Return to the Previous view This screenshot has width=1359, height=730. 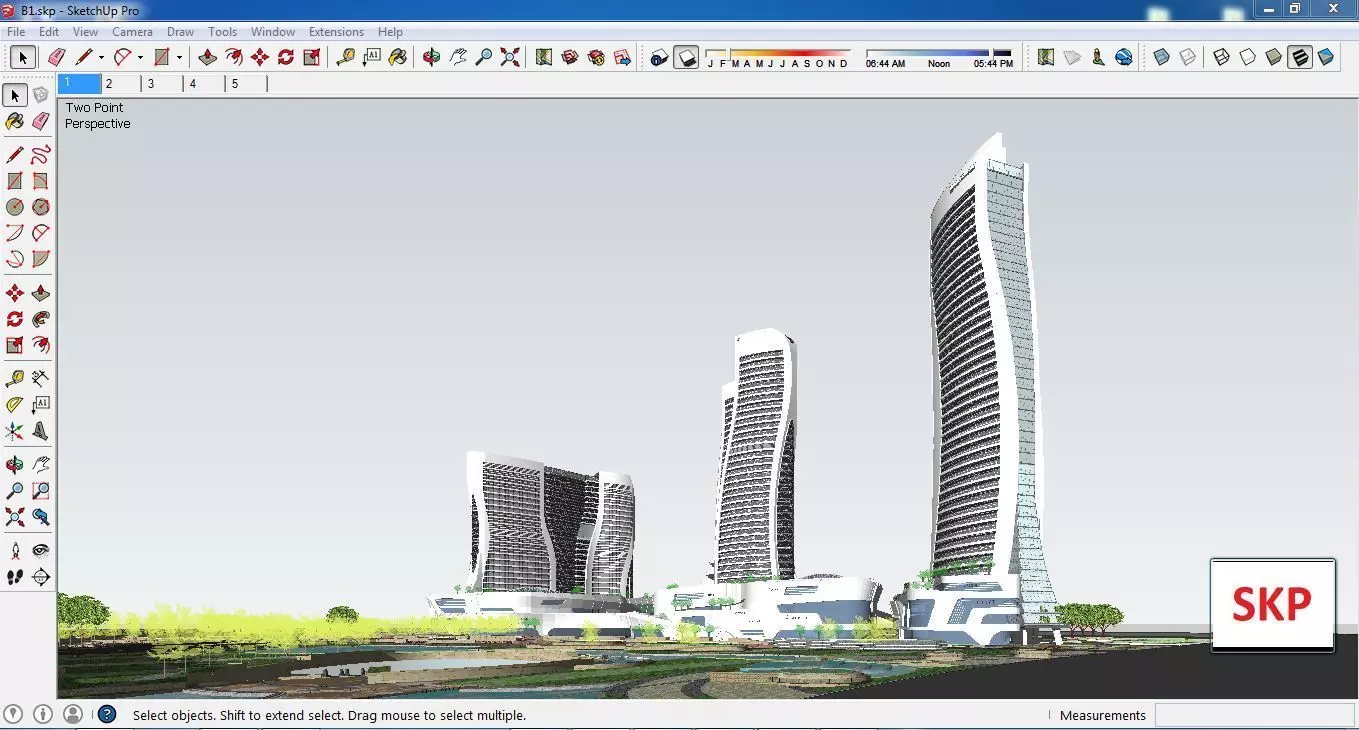40,517
